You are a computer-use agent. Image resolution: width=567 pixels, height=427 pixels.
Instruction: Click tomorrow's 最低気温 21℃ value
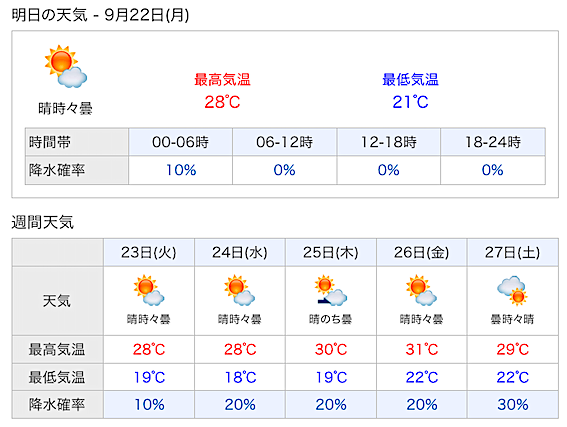point(410,102)
